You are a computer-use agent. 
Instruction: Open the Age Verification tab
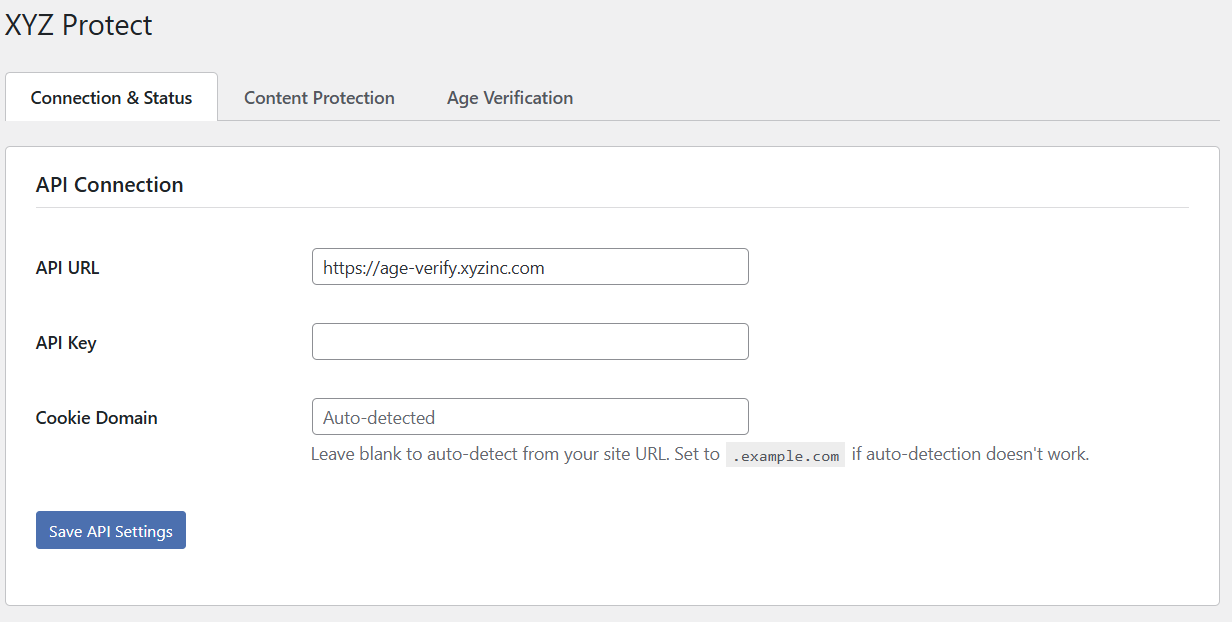(510, 97)
